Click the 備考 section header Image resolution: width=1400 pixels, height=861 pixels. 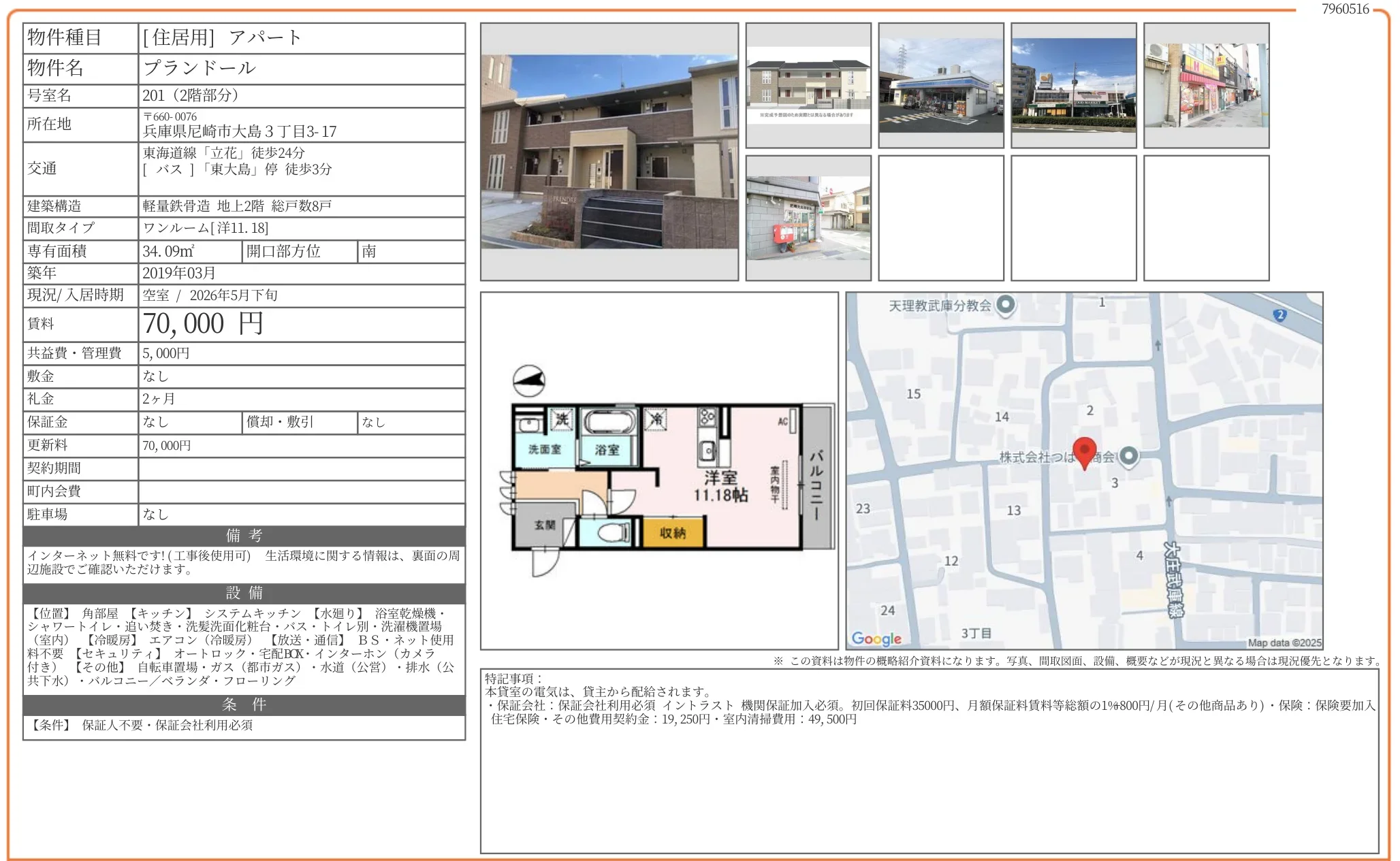pos(244,536)
